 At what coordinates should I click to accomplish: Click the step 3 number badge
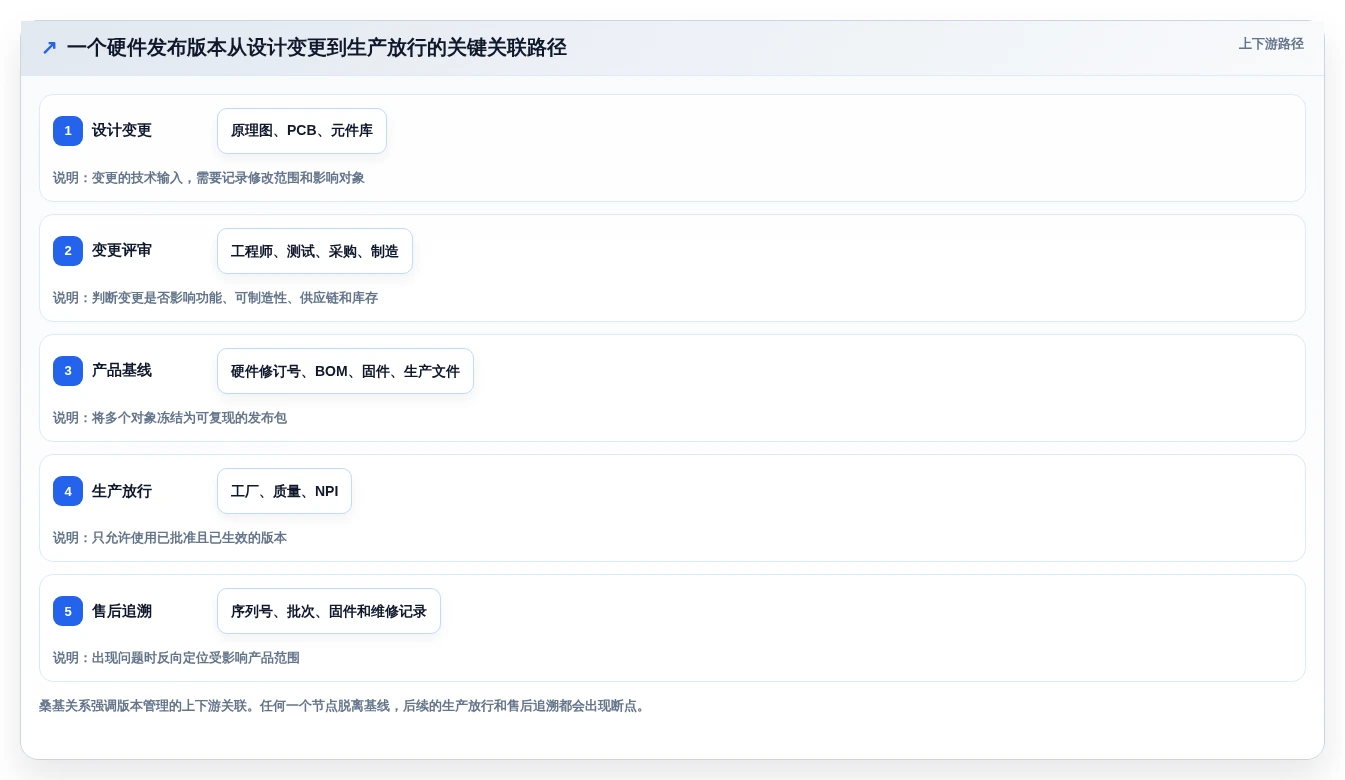point(68,371)
